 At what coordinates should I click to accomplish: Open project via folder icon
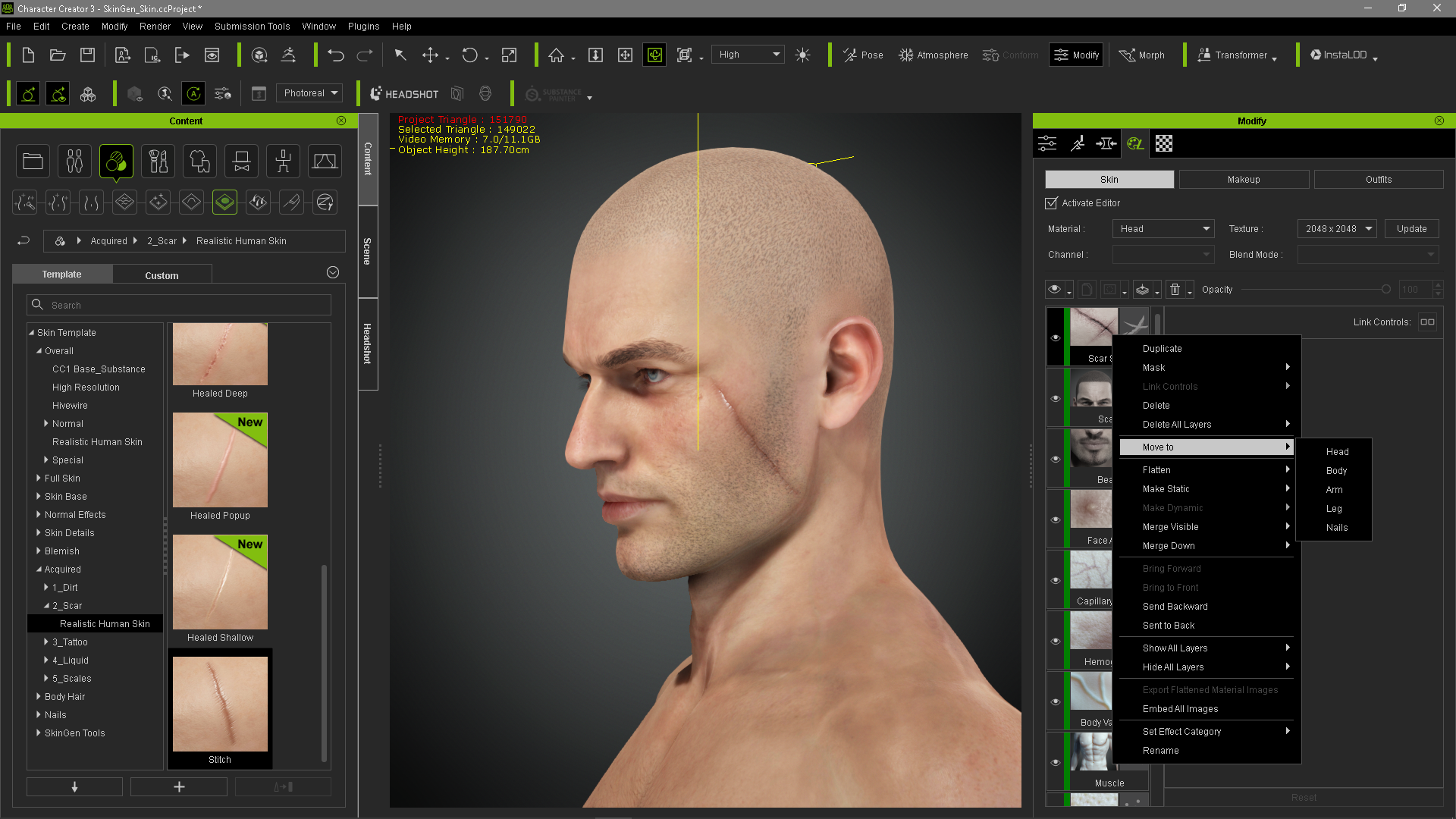click(58, 55)
